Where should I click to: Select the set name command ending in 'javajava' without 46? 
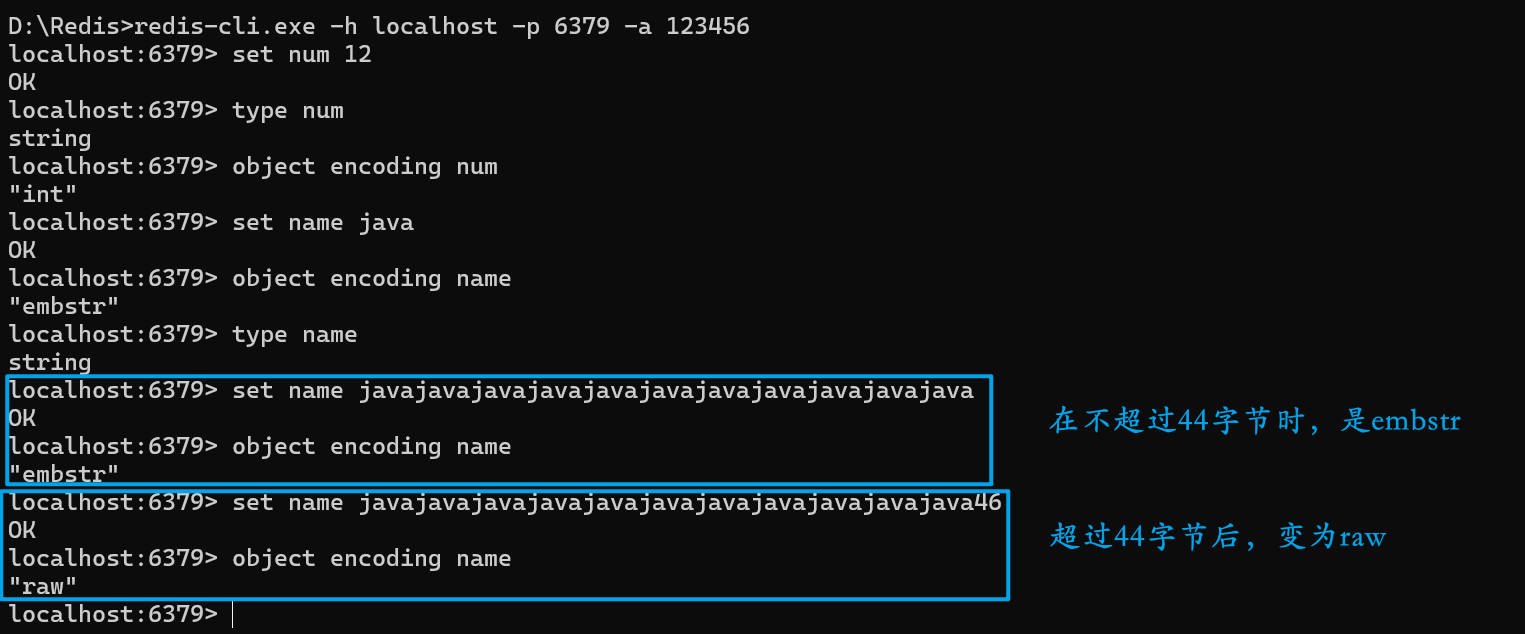pyautogui.click(x=491, y=391)
